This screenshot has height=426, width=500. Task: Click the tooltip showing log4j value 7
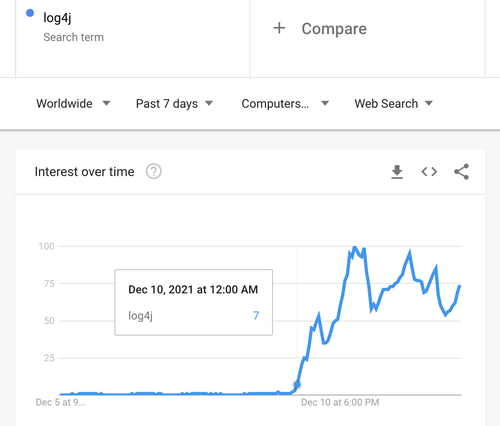pos(194,302)
